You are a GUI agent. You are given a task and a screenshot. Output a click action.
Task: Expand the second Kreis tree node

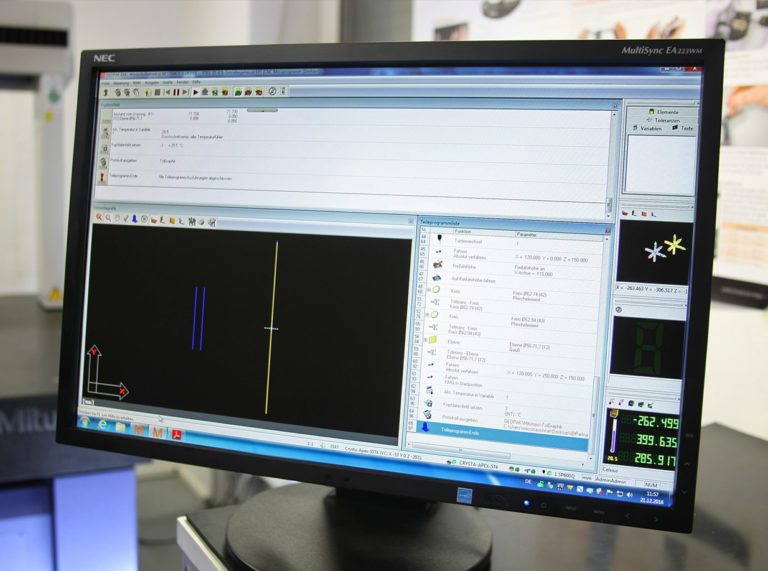pyautogui.click(x=427, y=316)
